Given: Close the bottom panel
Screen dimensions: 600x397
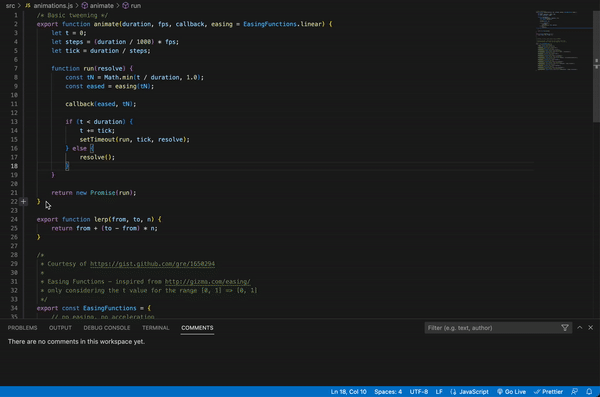Looking at the screenshot, I should click(590, 328).
